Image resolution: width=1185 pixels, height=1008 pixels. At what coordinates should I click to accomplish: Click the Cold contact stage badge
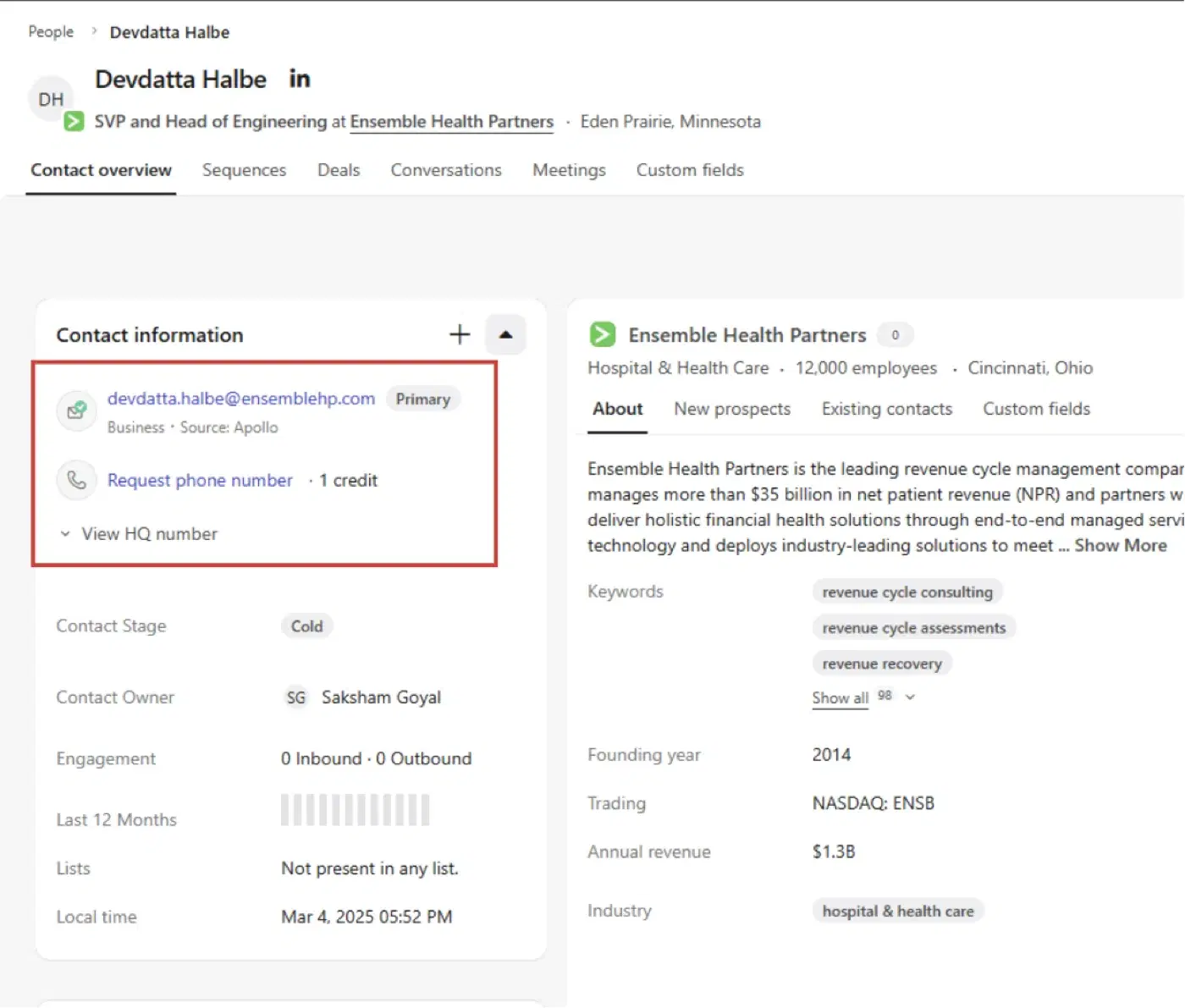[x=306, y=626]
